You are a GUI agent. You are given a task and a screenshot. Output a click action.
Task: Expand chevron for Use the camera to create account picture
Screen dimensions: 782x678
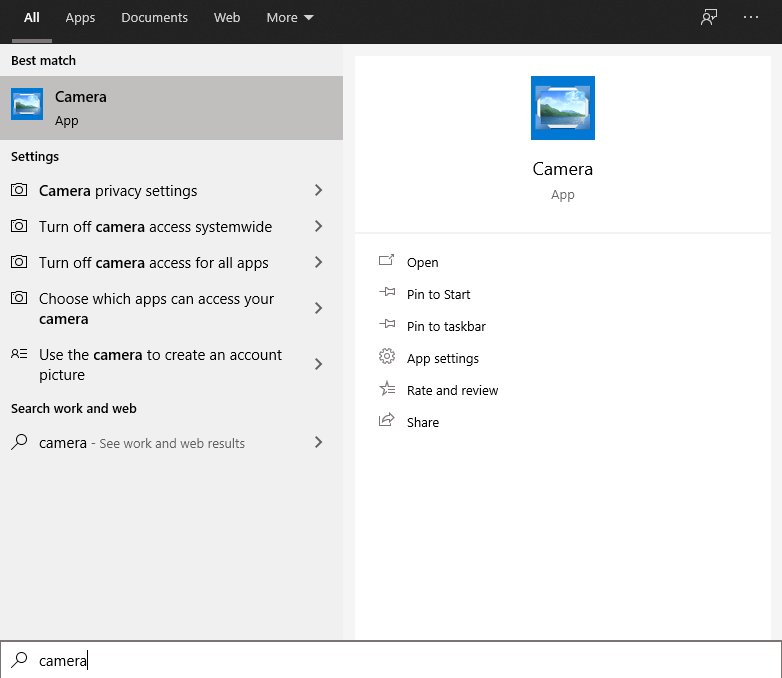(318, 364)
